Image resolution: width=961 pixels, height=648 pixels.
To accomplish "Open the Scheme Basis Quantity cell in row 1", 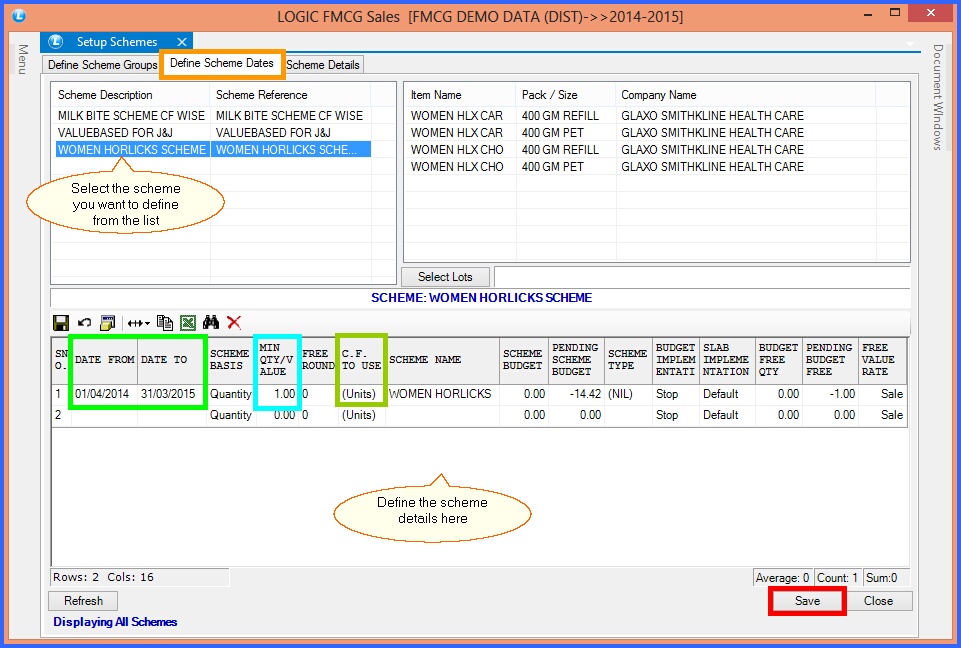I will click(x=230, y=394).
